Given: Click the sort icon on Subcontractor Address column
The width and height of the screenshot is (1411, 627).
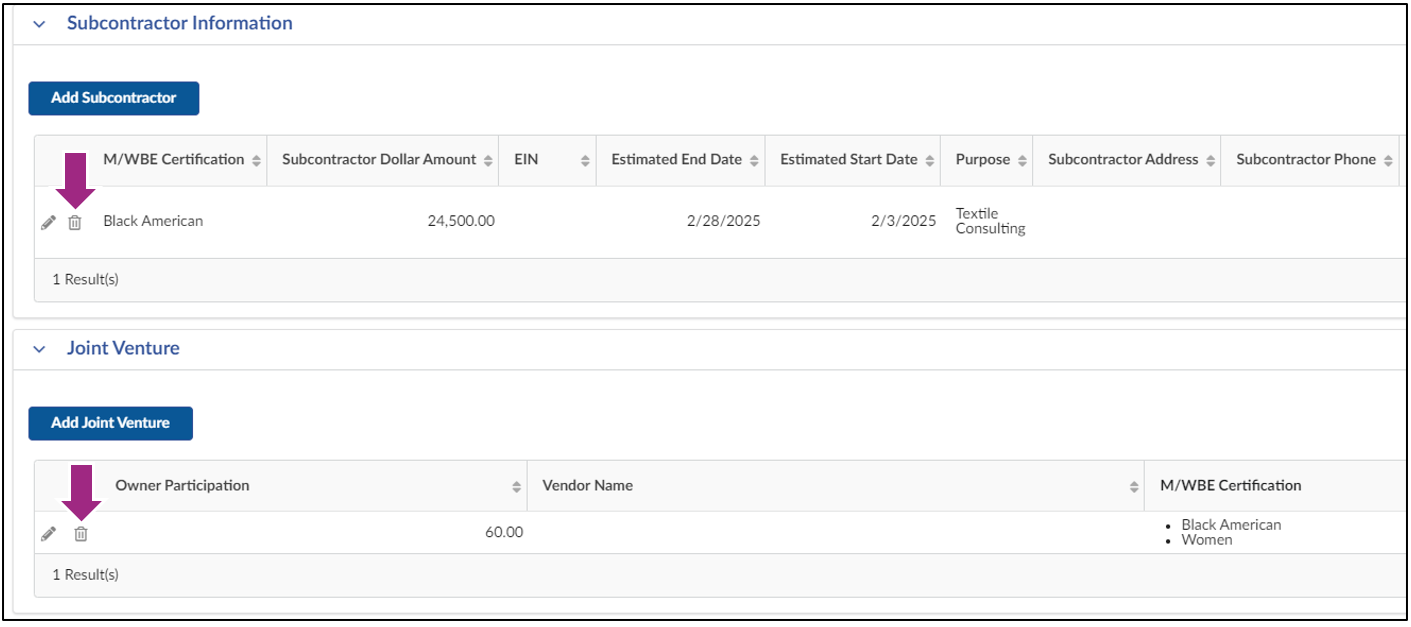Looking at the screenshot, I should pyautogui.click(x=1211, y=159).
